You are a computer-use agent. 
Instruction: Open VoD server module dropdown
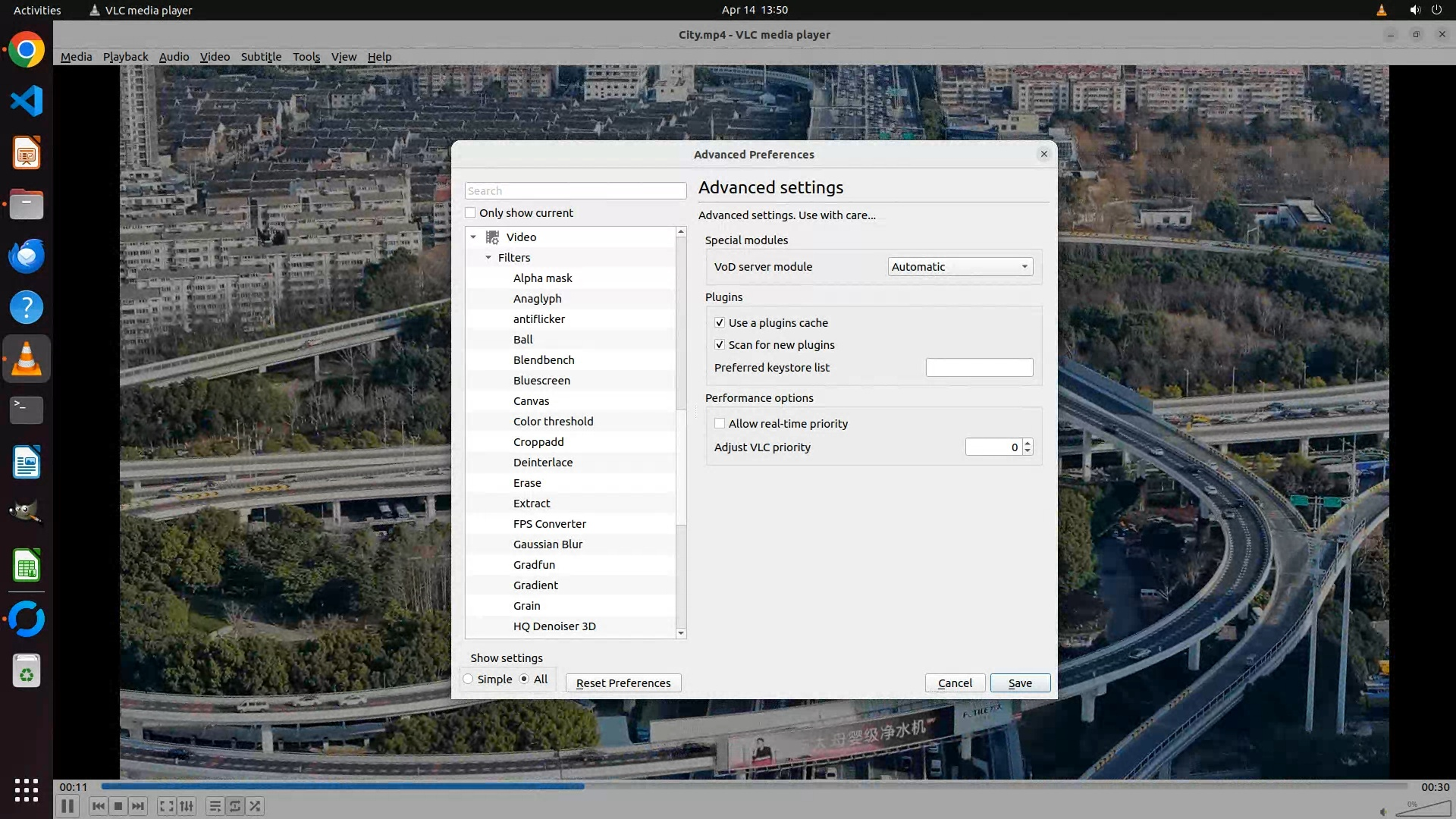(x=960, y=267)
